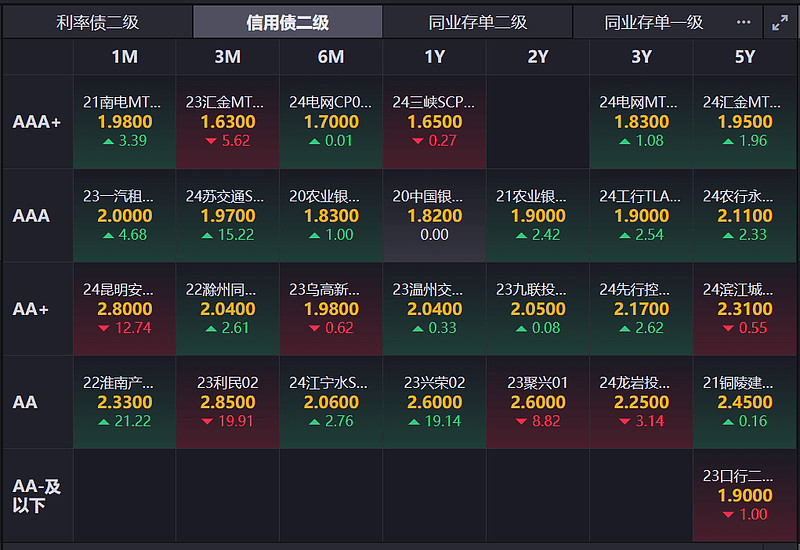Open the 24工行TLA... bond cell
Image resolution: width=800 pixels, height=550 pixels.
[641, 216]
